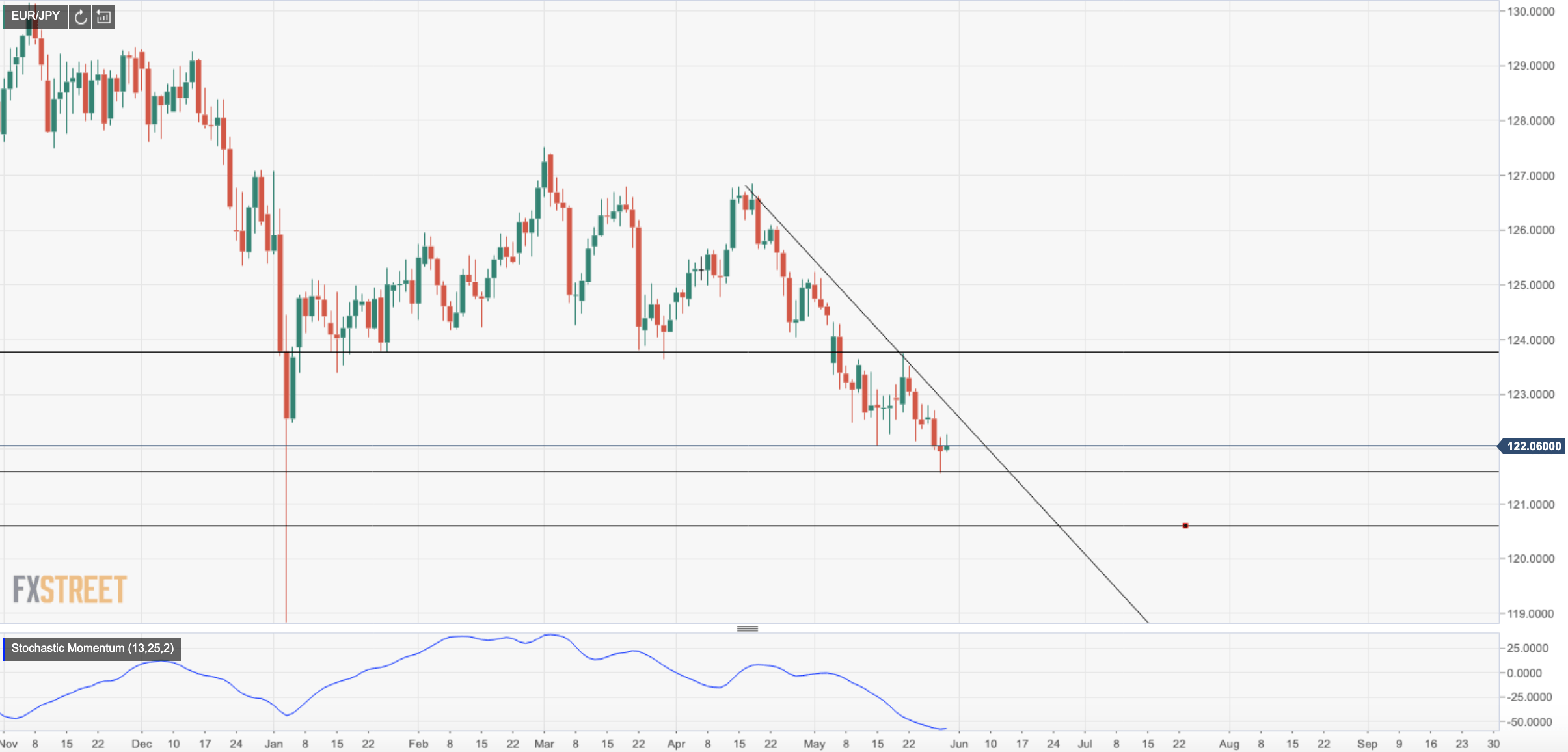This screenshot has height=752, width=1568.
Task: Click the Apr label on the time axis
Action: (x=676, y=744)
